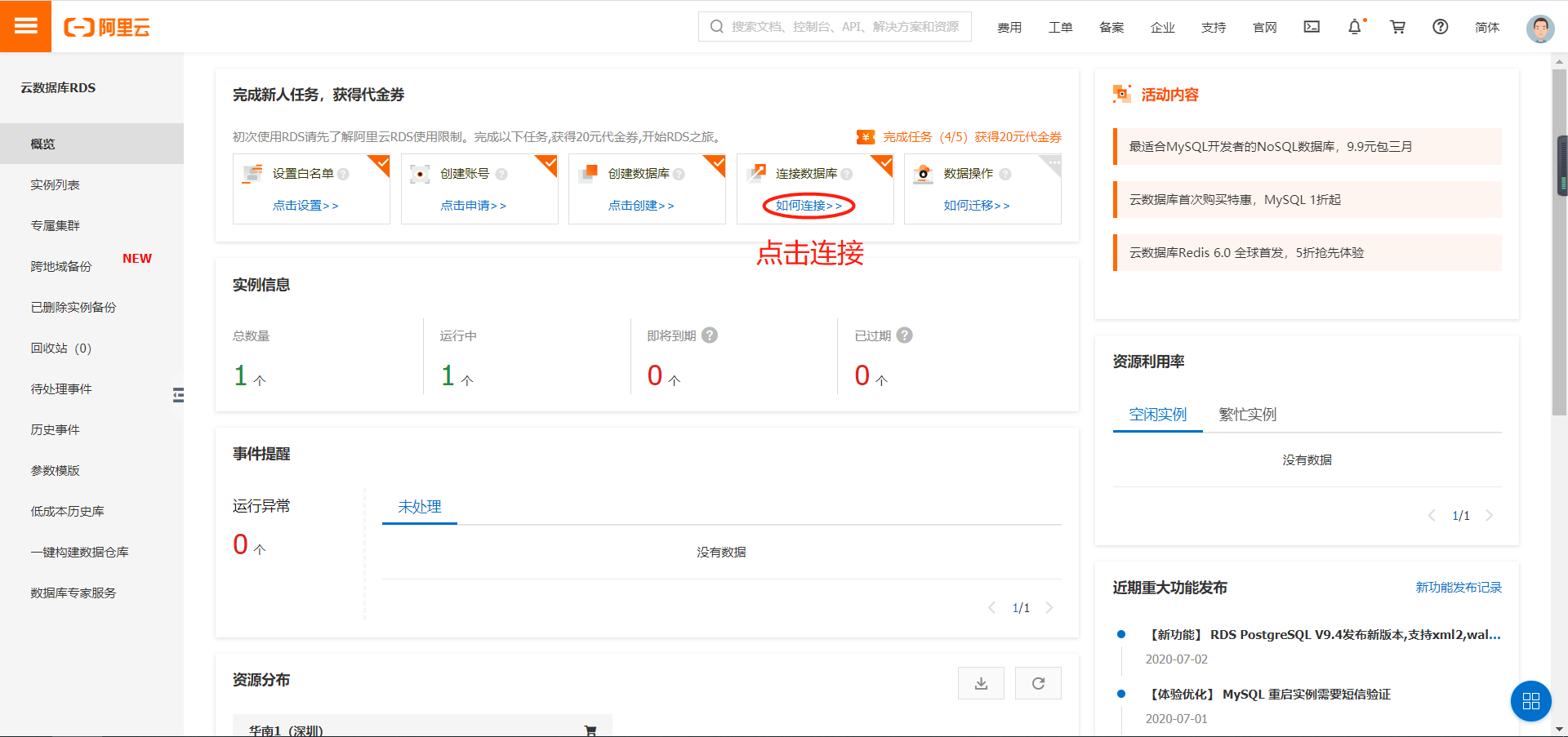Select 实例列表 in the sidebar

tap(56, 184)
